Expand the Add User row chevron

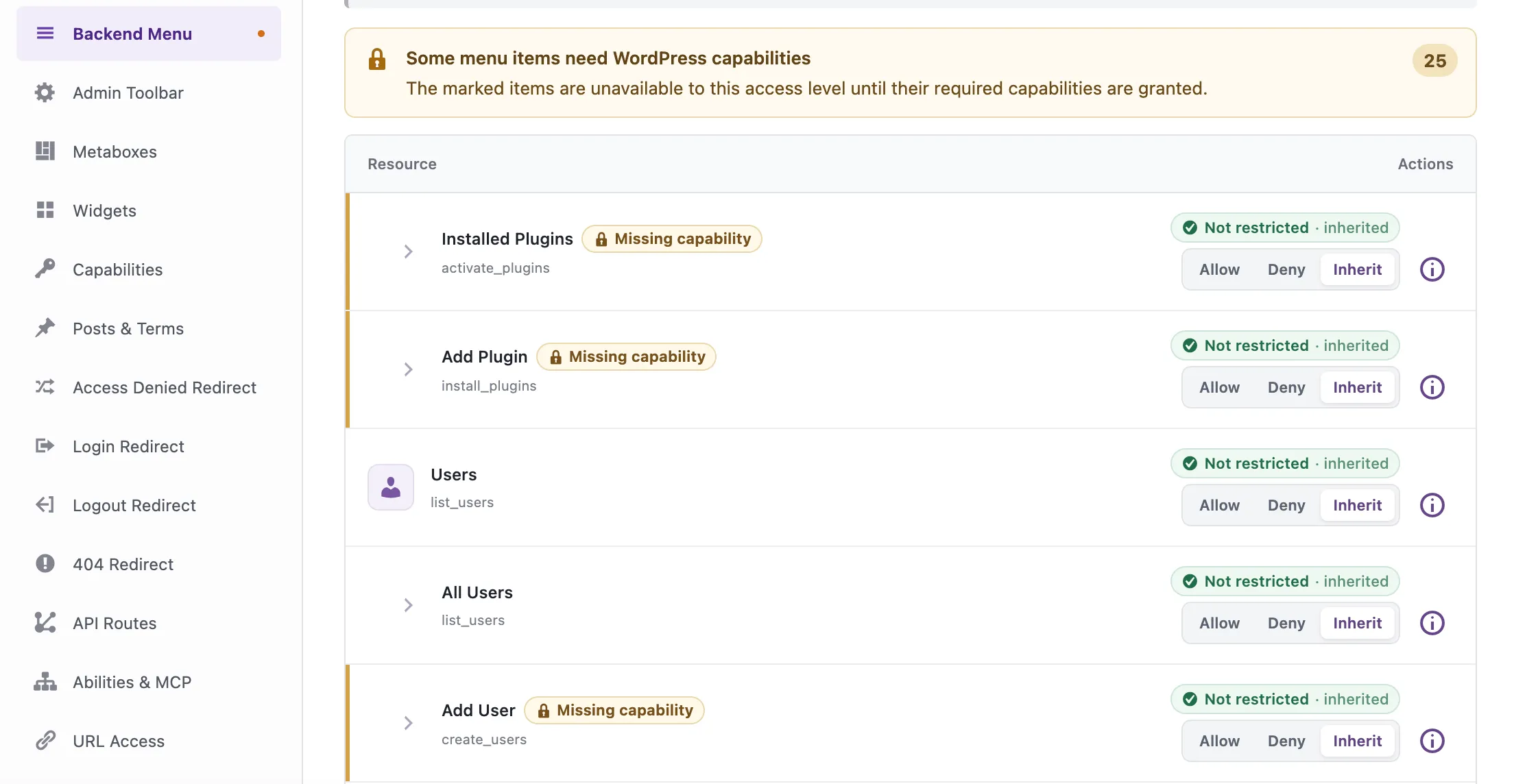409,723
